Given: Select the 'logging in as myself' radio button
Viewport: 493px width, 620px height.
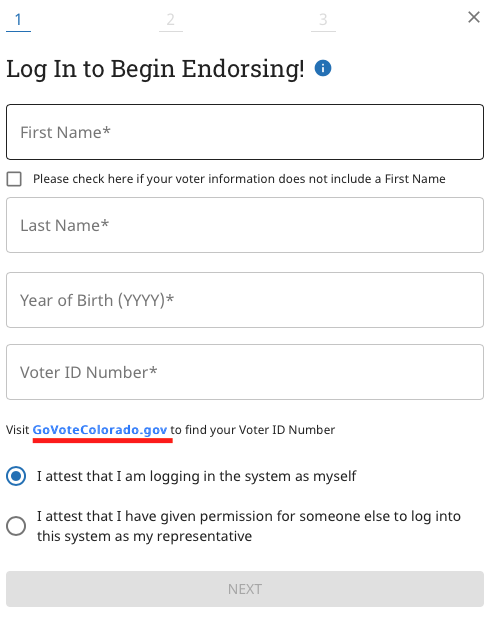Looking at the screenshot, I should click(x=16, y=476).
